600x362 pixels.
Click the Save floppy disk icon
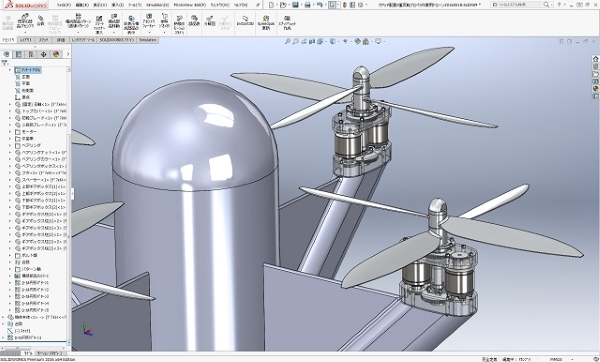coord(295,5)
